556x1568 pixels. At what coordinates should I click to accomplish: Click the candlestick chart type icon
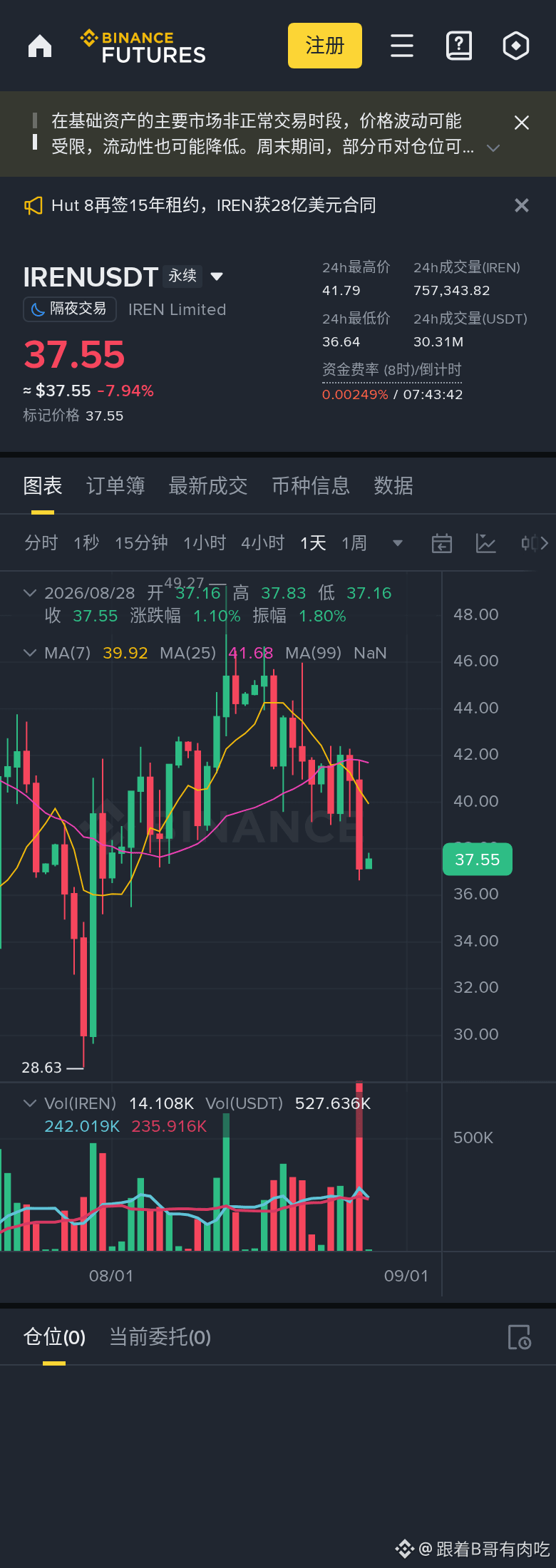(x=530, y=543)
